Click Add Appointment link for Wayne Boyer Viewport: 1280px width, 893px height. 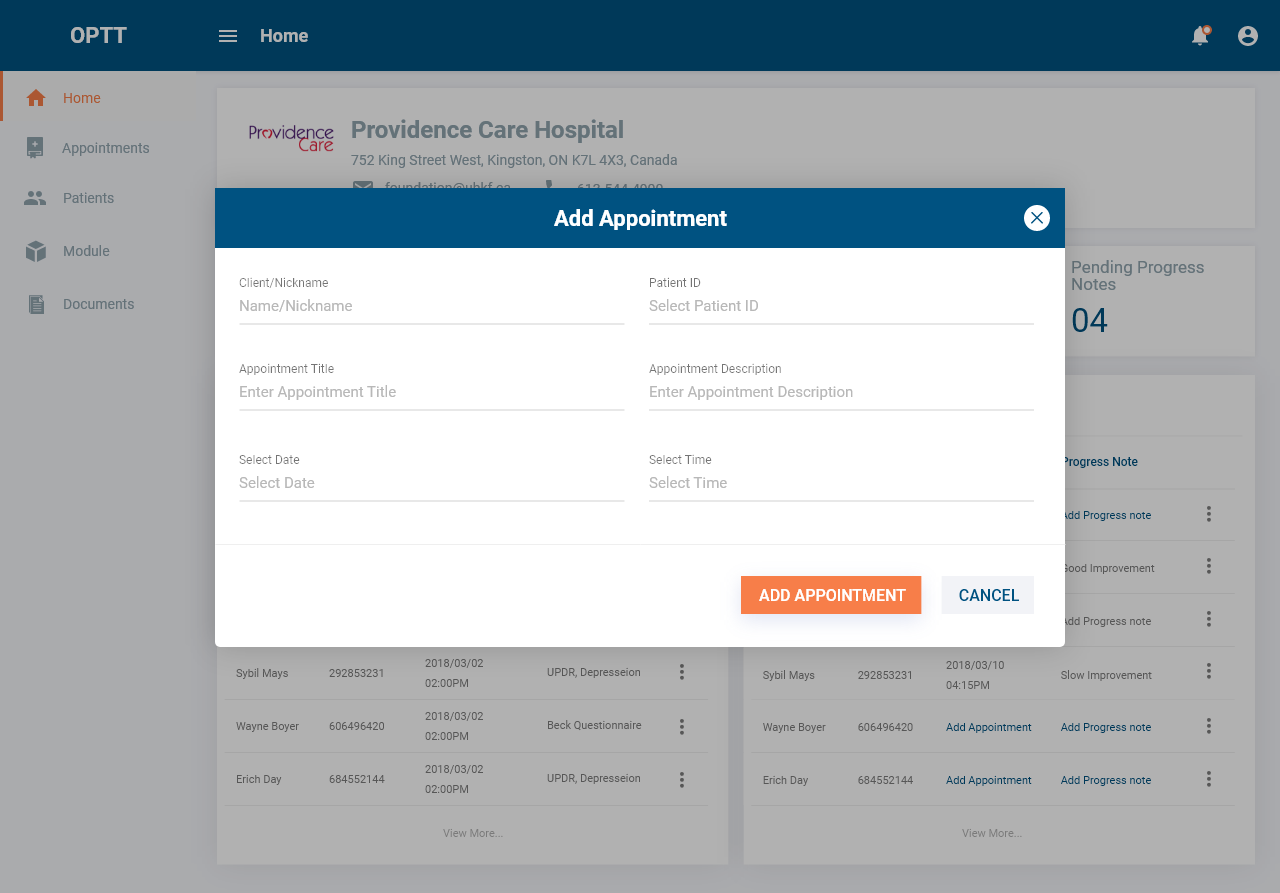(988, 727)
